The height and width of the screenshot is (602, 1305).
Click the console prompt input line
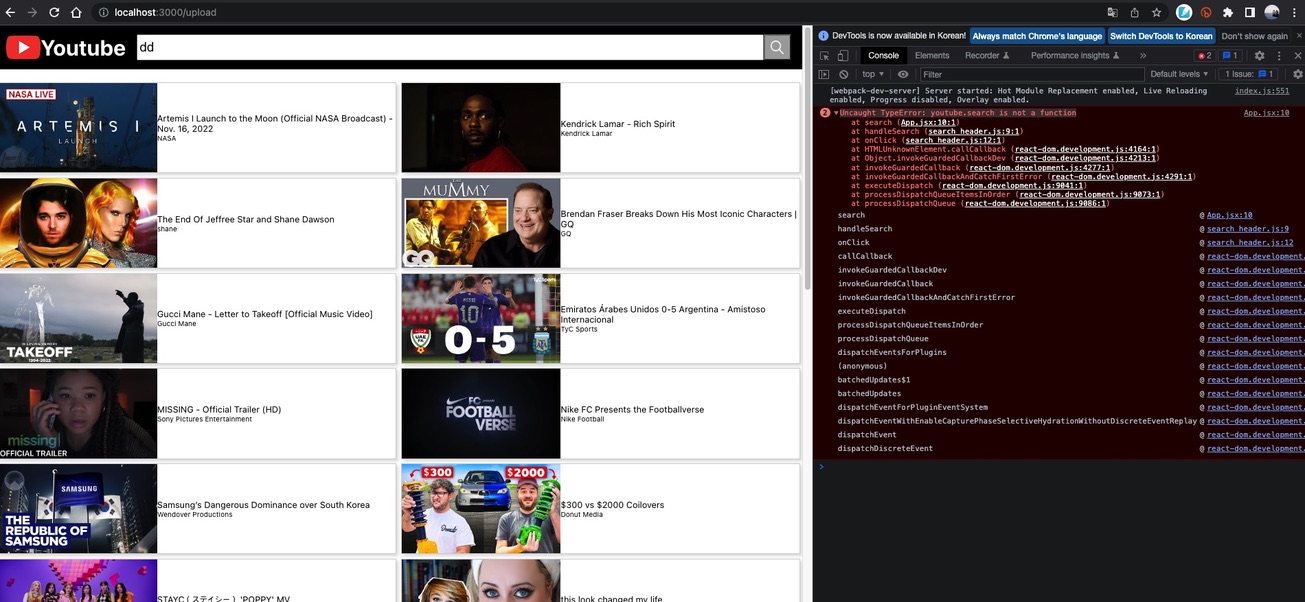(1063, 467)
